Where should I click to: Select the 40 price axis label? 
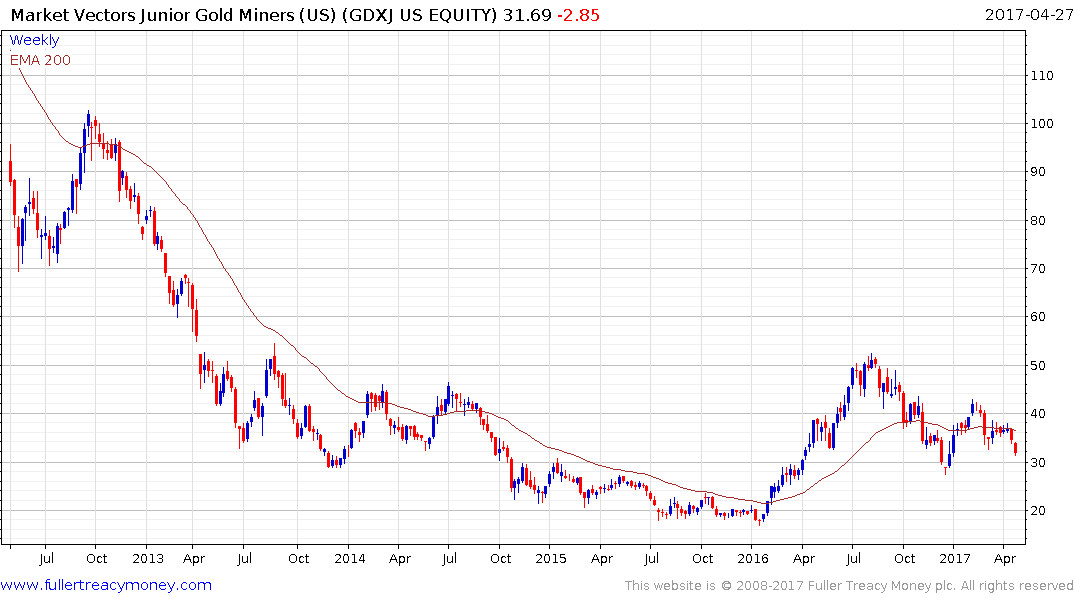(x=1038, y=413)
